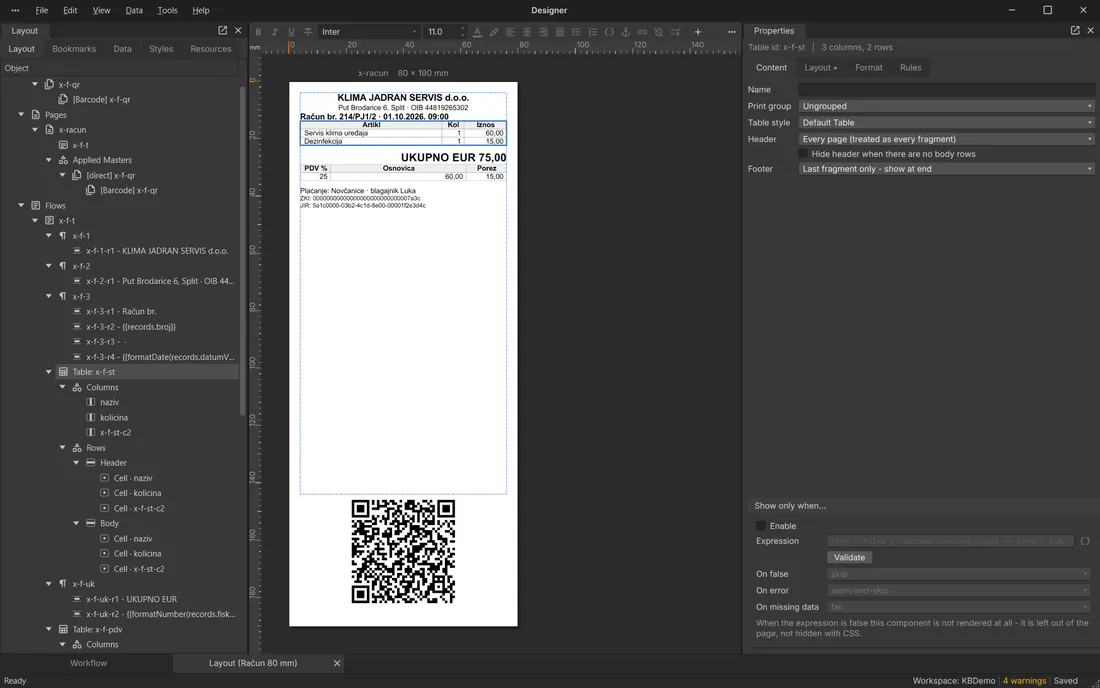Justify text alignment
This screenshot has width=1100, height=688.
point(560,32)
